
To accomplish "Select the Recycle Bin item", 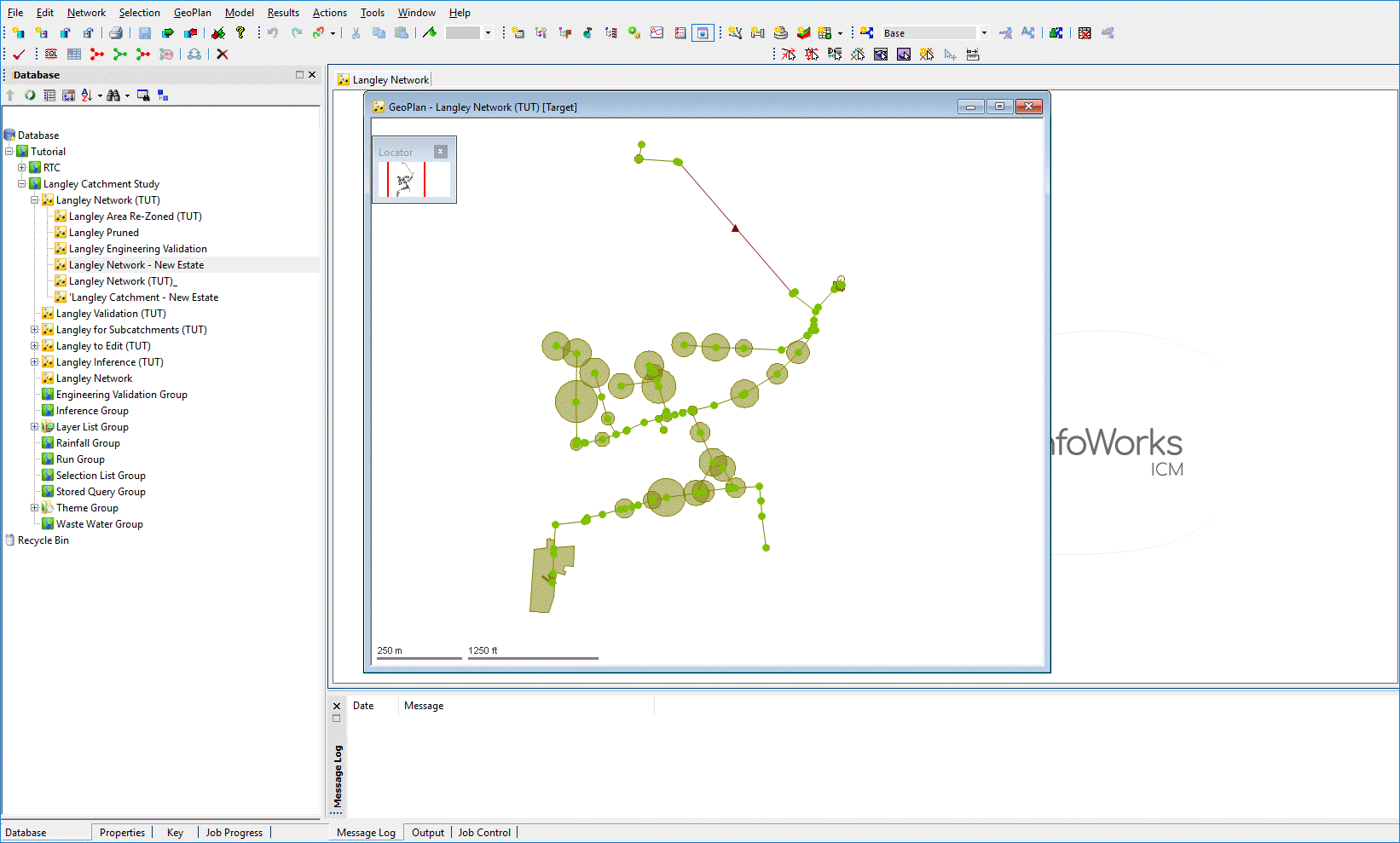I will pos(43,540).
